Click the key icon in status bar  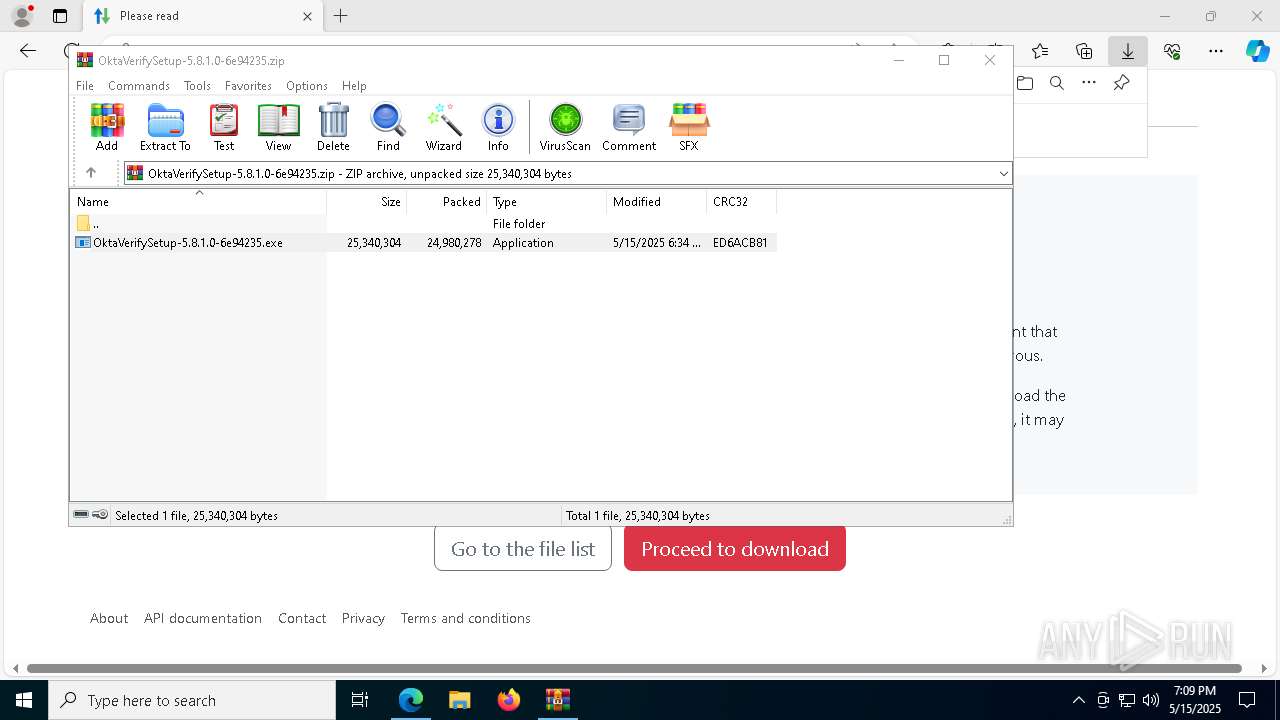click(100, 515)
